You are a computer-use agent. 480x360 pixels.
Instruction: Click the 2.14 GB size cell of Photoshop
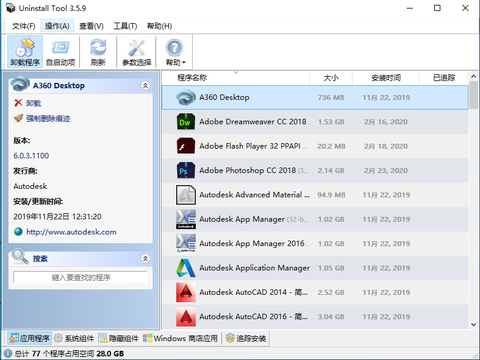click(x=331, y=171)
